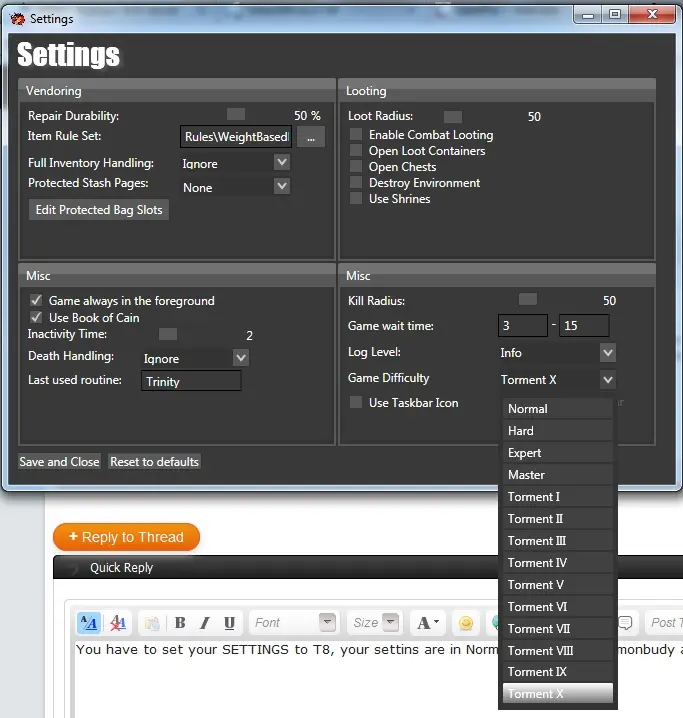The height and width of the screenshot is (718, 683).
Task: Click the switch editor mode icon
Action: [x=88, y=623]
